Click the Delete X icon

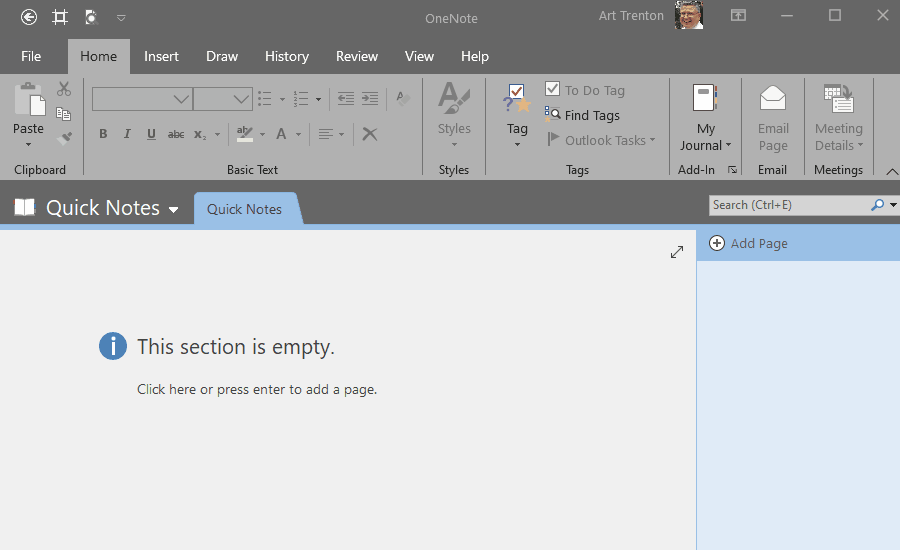(370, 134)
